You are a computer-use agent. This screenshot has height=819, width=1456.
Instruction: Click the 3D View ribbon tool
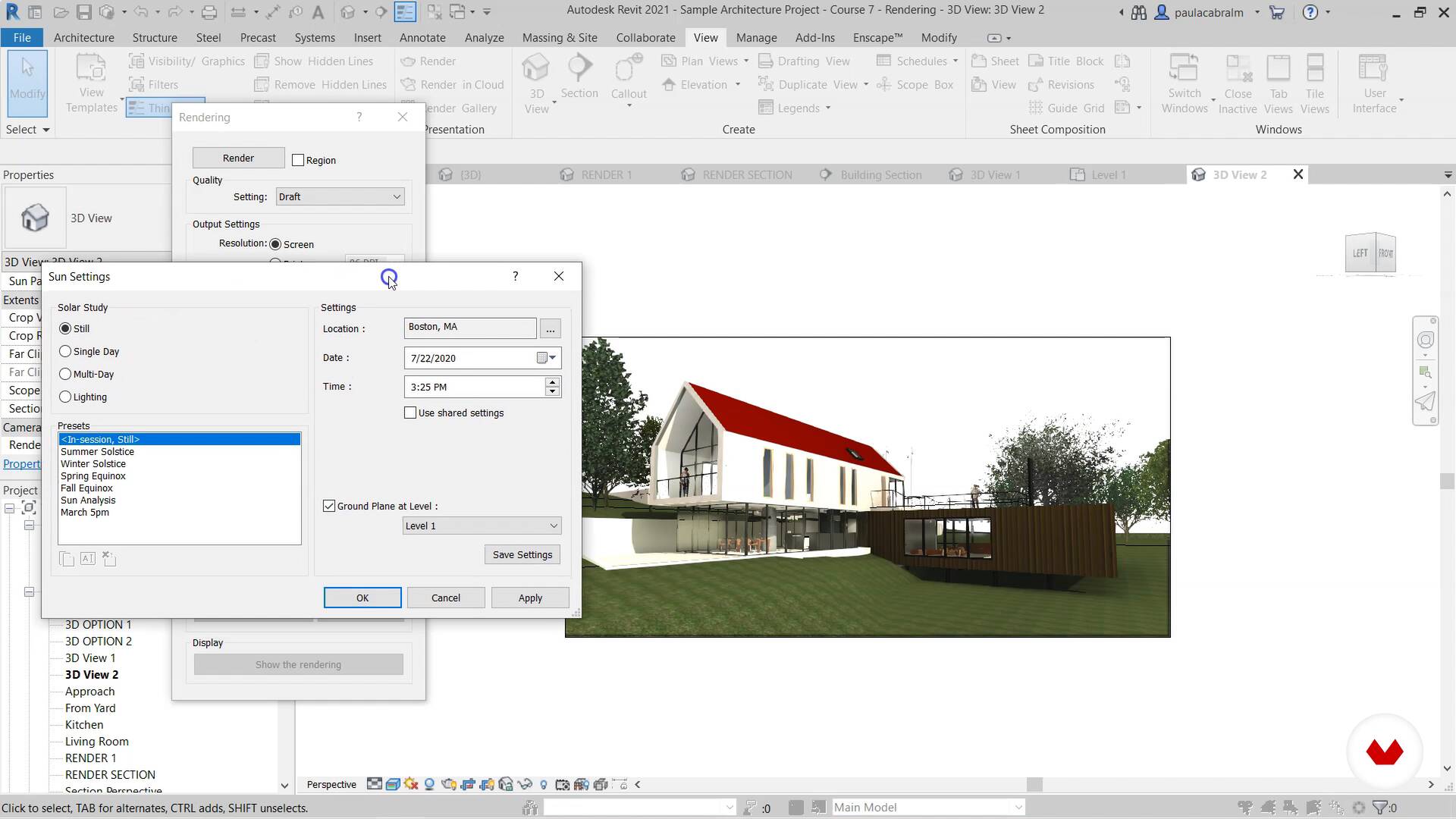tap(536, 83)
